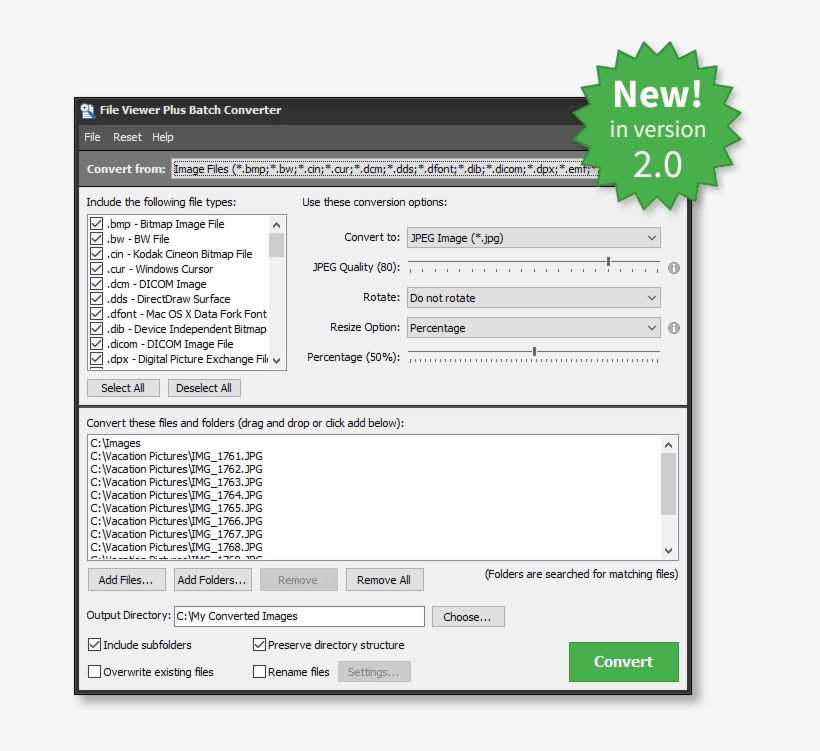Image resolution: width=820 pixels, height=751 pixels.
Task: Uncheck the .bmp Bitmap Image File checkbox
Action: click(x=96, y=224)
